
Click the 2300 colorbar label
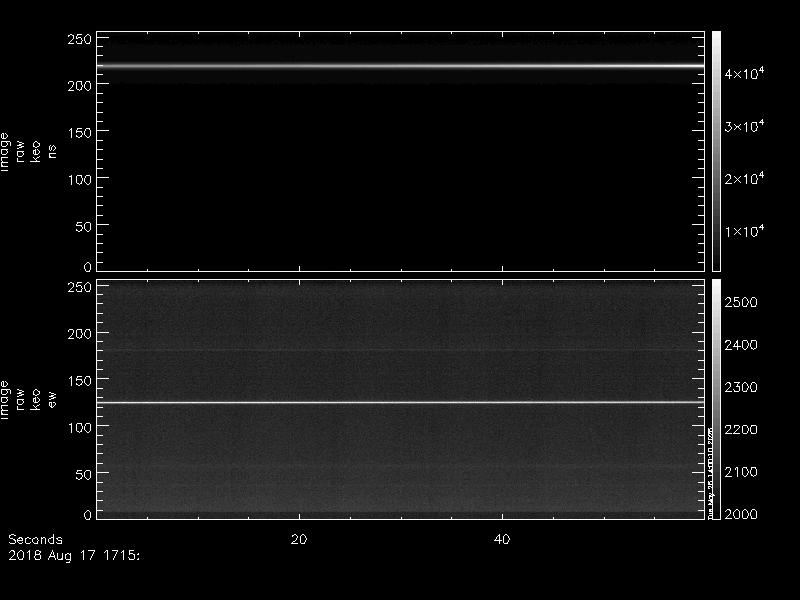(x=741, y=387)
